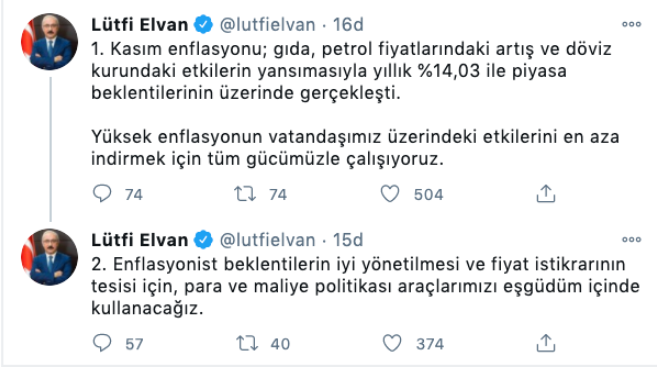Open the tweet text starting '2. Enflasyonist beklentilerin'
Screen dimensions: 663x367
pos(366,286)
